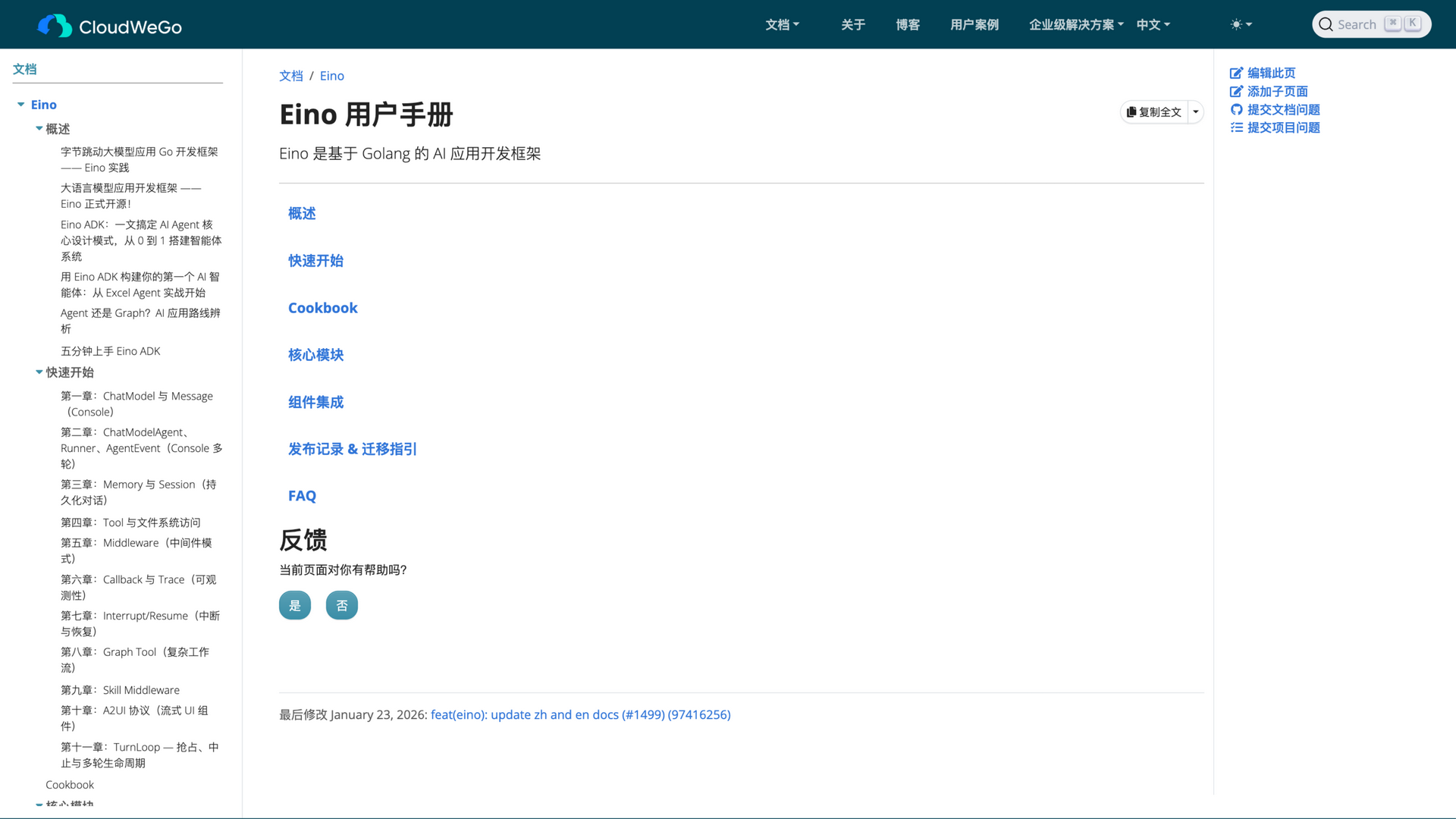Click the edit page pencil icon

(x=1236, y=74)
